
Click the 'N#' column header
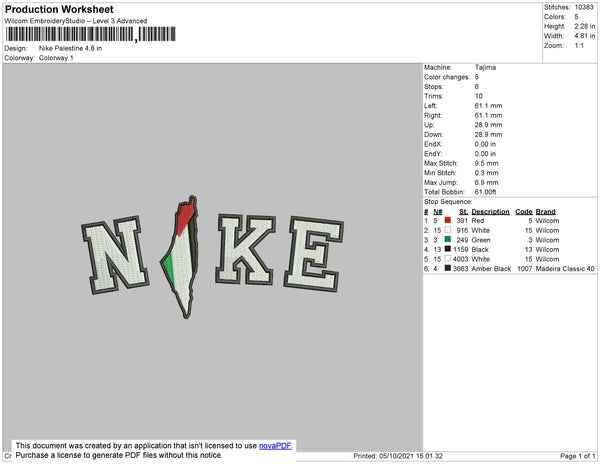coord(438,212)
